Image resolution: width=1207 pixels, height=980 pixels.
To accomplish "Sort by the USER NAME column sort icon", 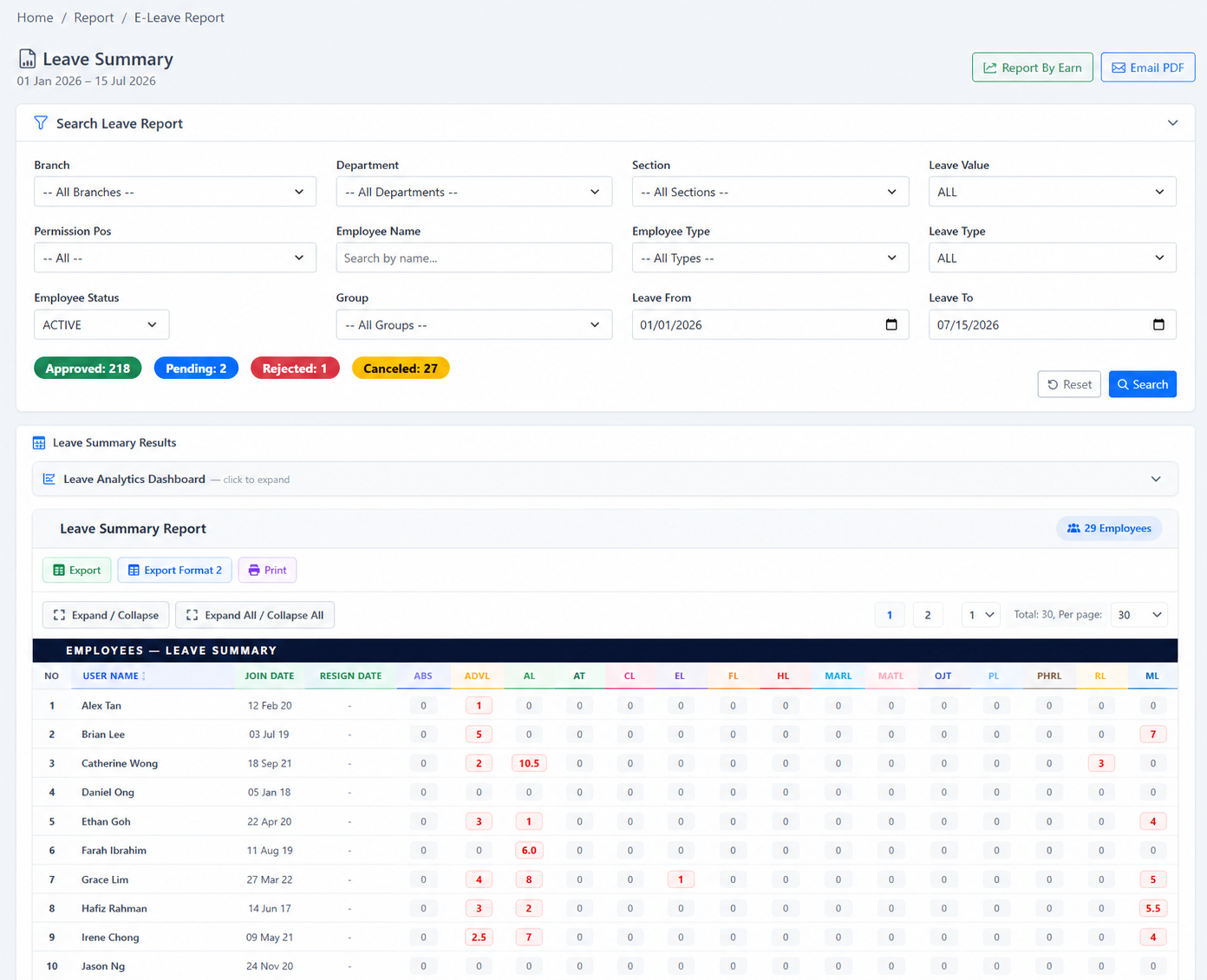I will [144, 676].
